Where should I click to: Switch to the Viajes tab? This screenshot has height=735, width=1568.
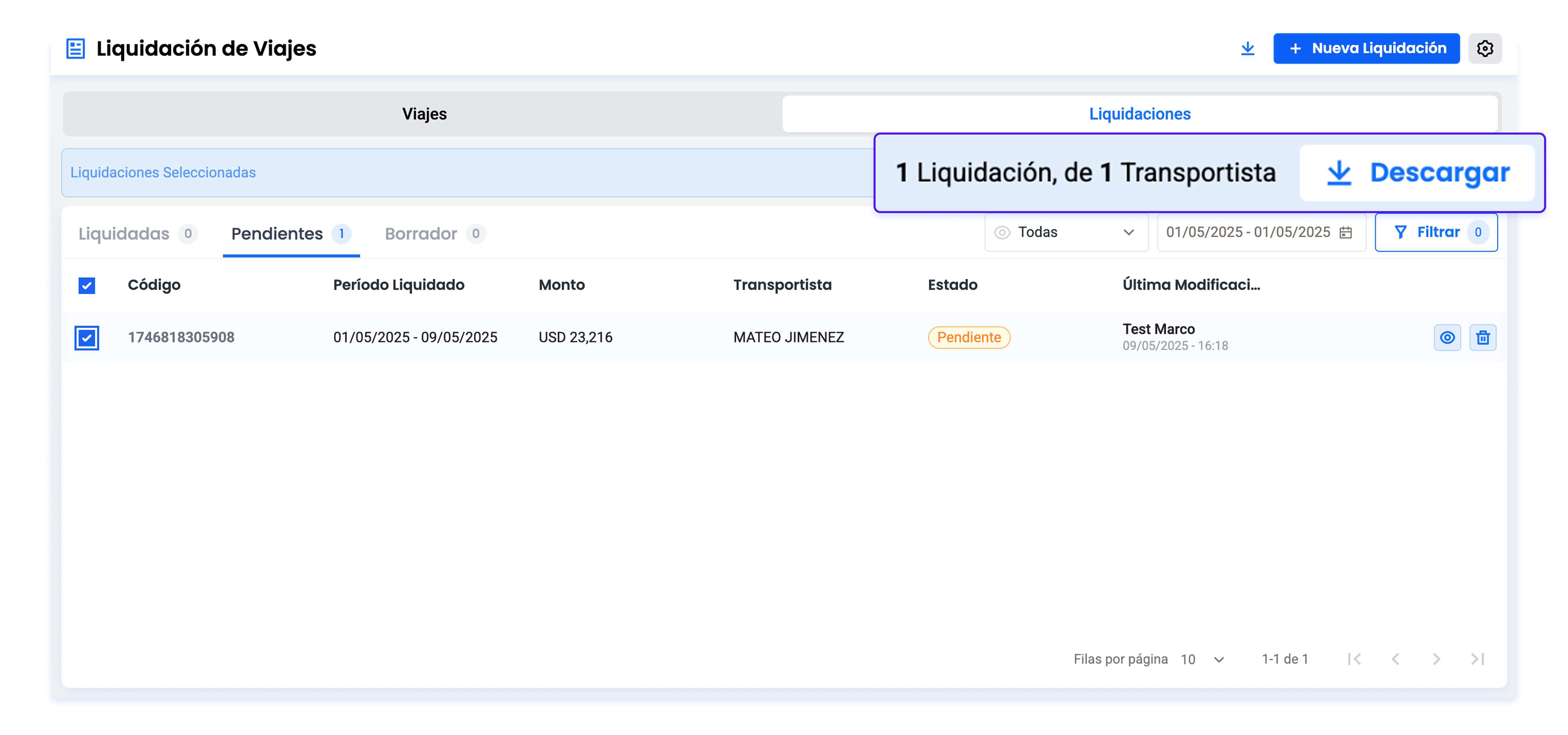coord(424,114)
